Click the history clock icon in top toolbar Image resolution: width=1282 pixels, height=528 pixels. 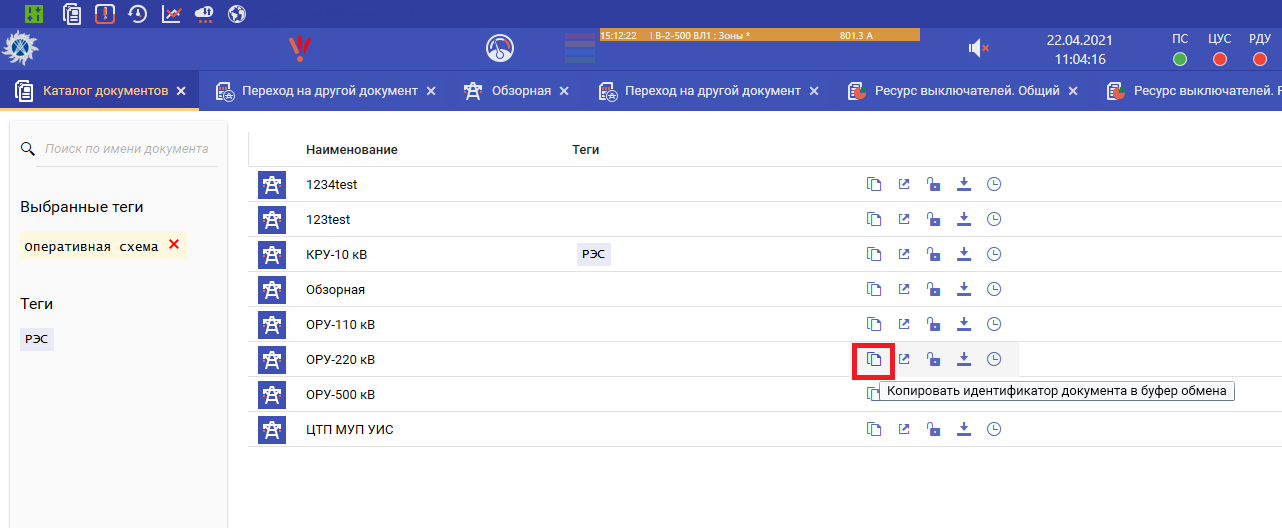point(138,14)
